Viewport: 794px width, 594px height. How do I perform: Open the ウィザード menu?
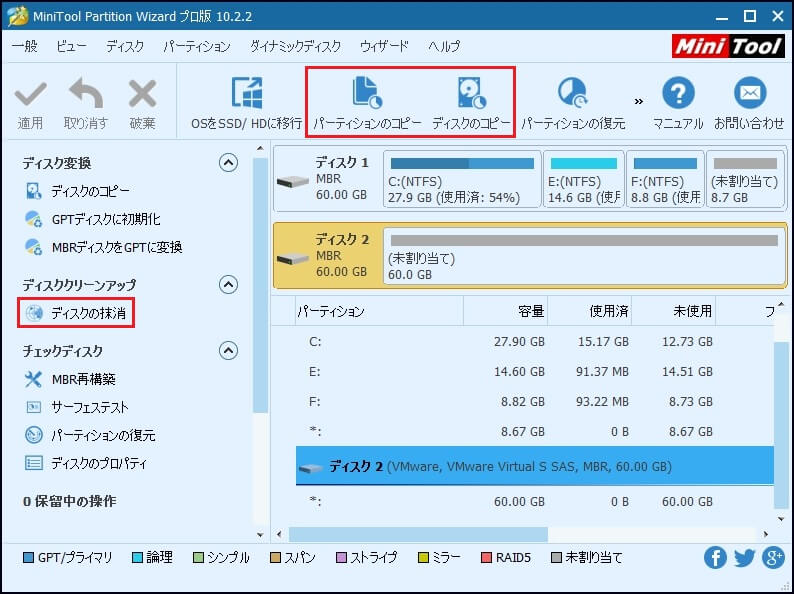point(384,46)
